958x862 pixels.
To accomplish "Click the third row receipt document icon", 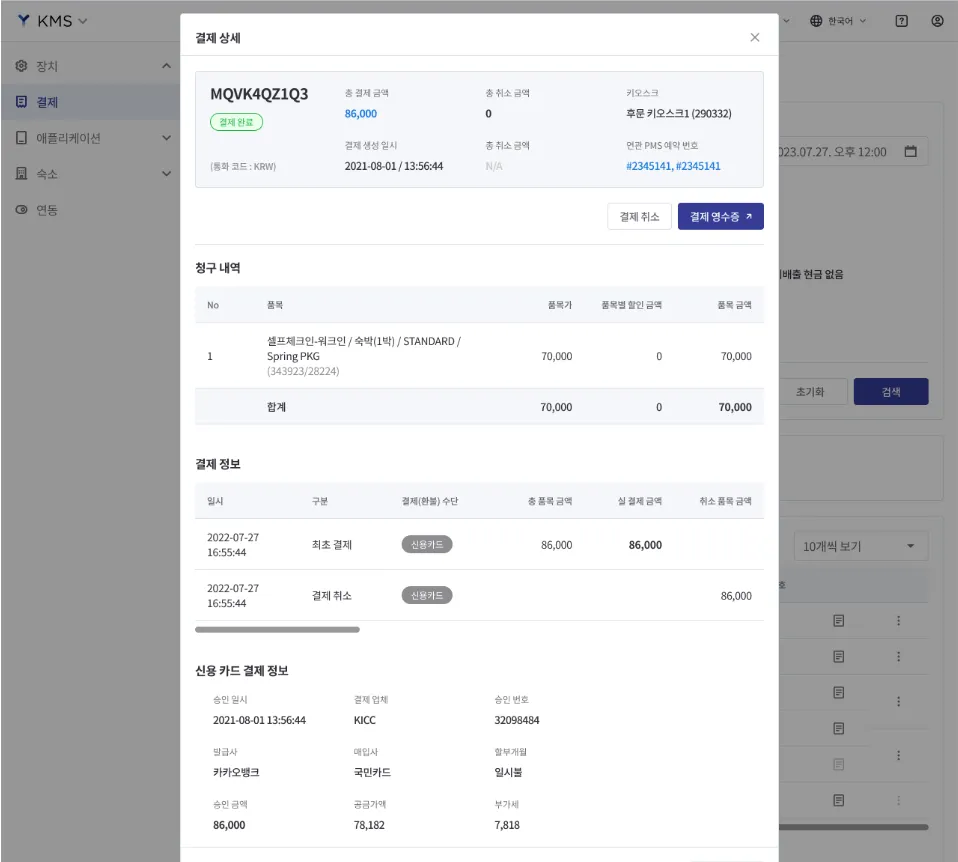I will [x=838, y=692].
